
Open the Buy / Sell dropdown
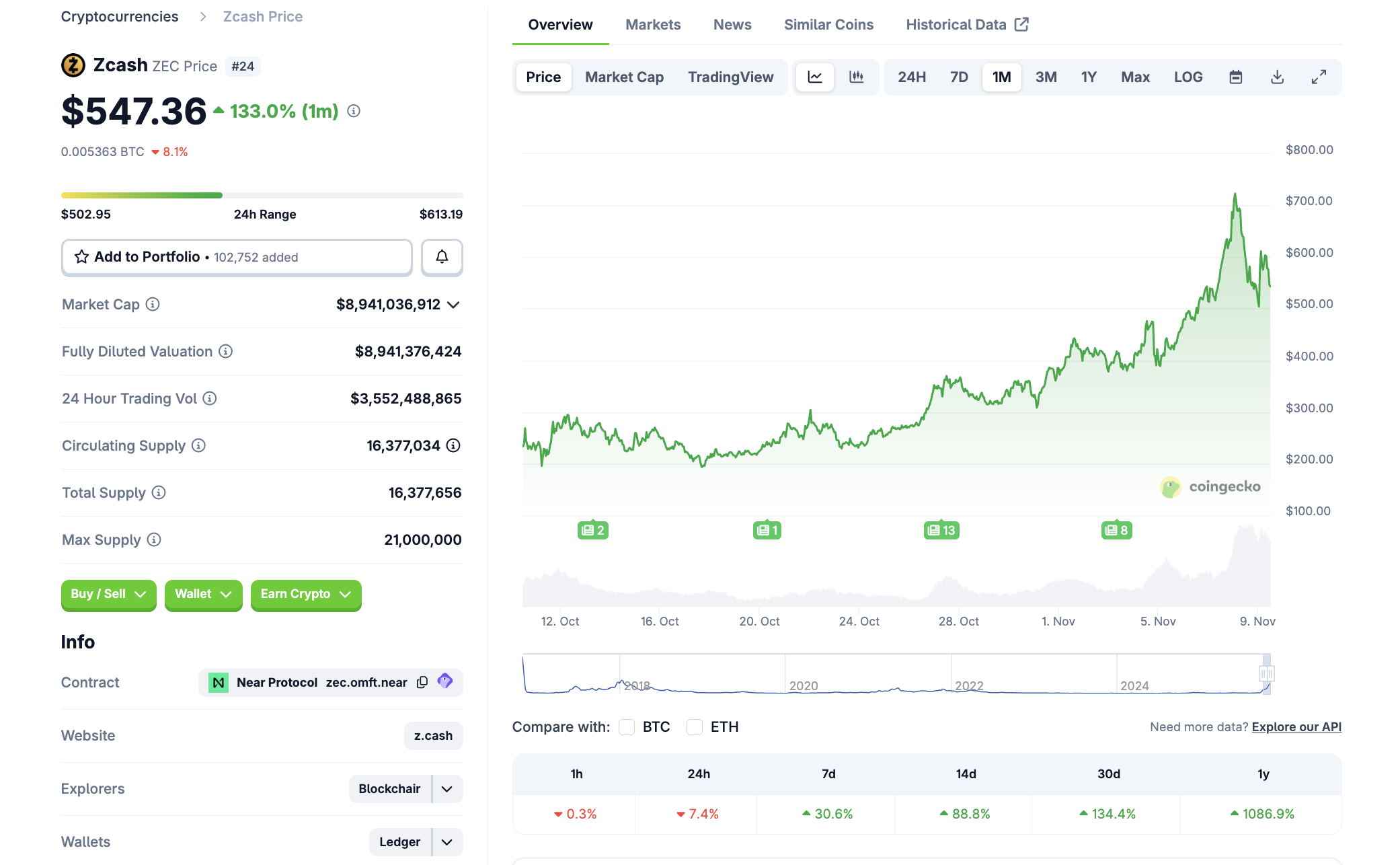(x=108, y=594)
